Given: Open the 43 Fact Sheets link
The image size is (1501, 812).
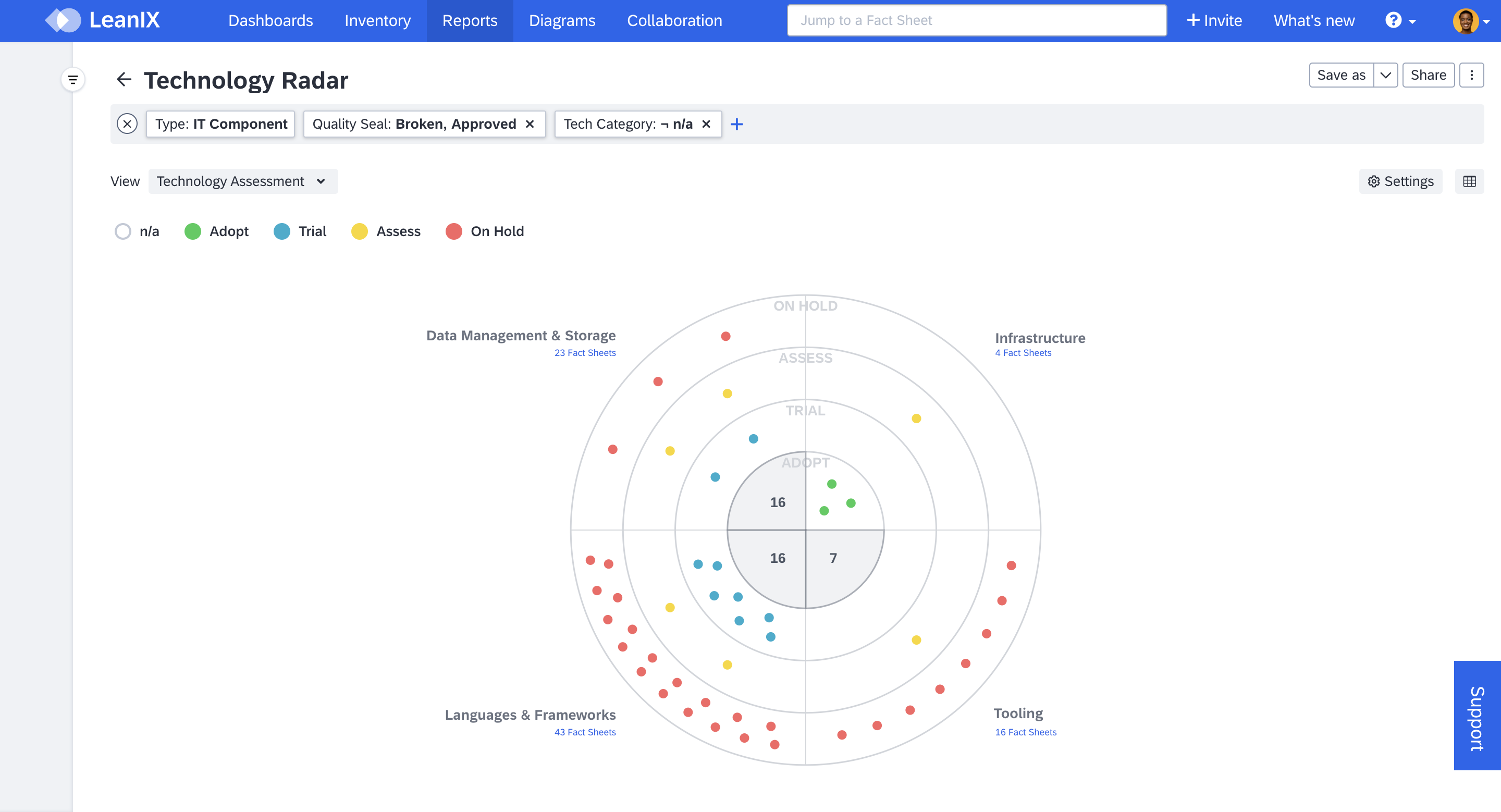Looking at the screenshot, I should pos(585,732).
